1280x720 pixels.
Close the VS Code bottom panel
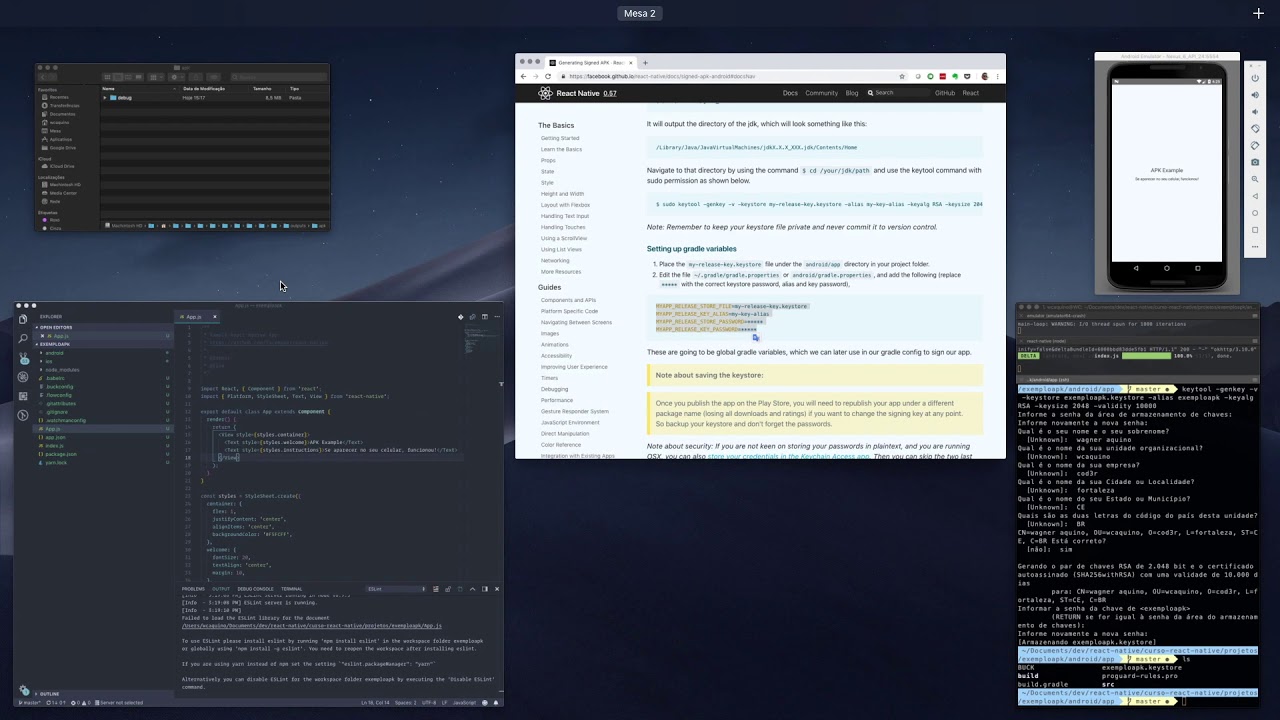click(497, 589)
